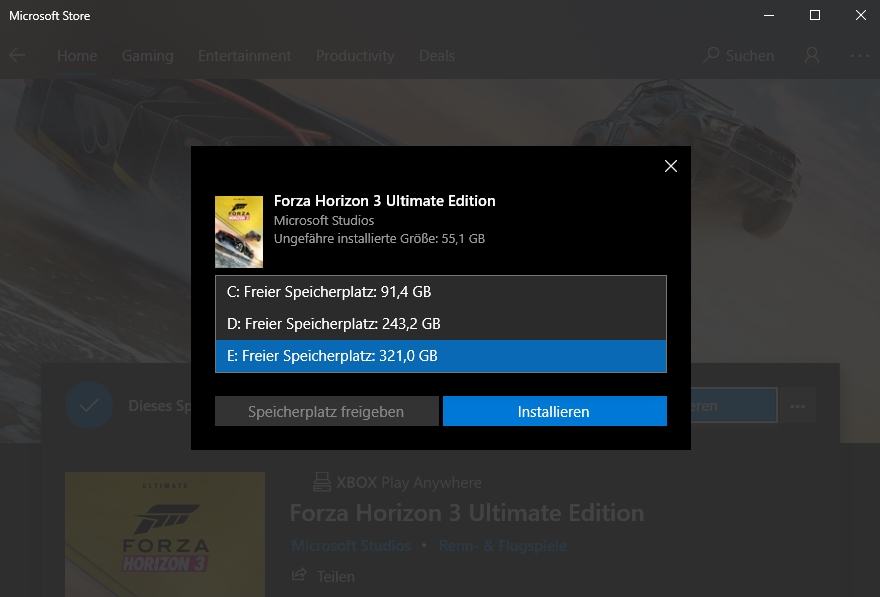Minimize the Microsoft Store window
The height and width of the screenshot is (597, 880).
pos(769,15)
